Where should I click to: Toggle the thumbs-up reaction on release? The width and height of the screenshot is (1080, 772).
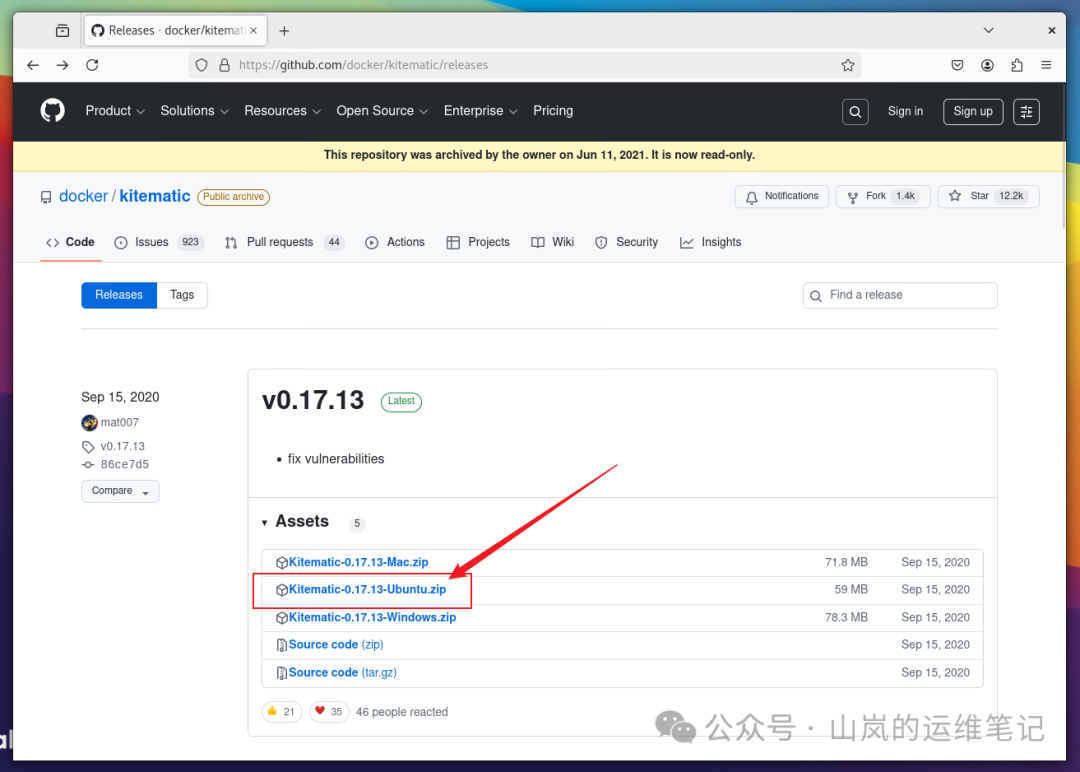281,711
